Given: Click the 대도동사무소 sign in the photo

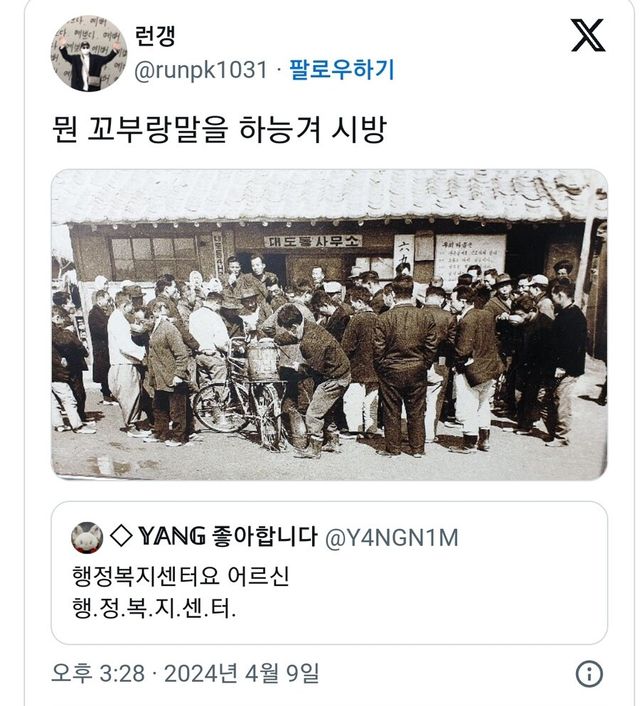Looking at the screenshot, I should [x=313, y=241].
